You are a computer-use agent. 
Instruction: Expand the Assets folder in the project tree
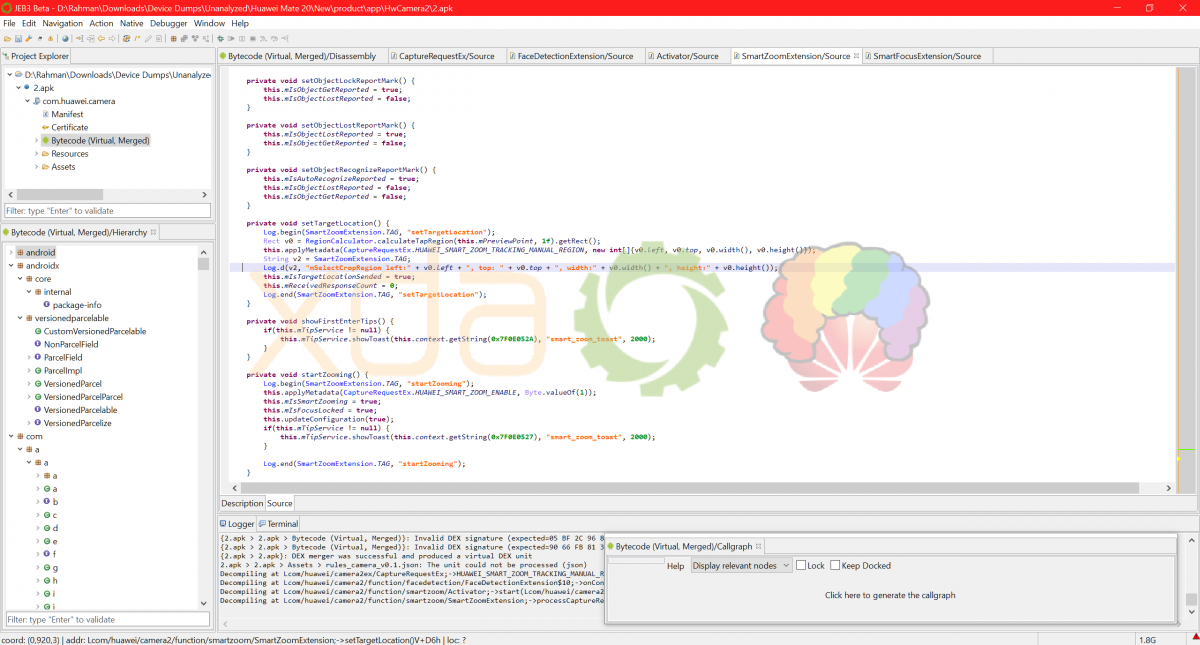click(x=36, y=167)
